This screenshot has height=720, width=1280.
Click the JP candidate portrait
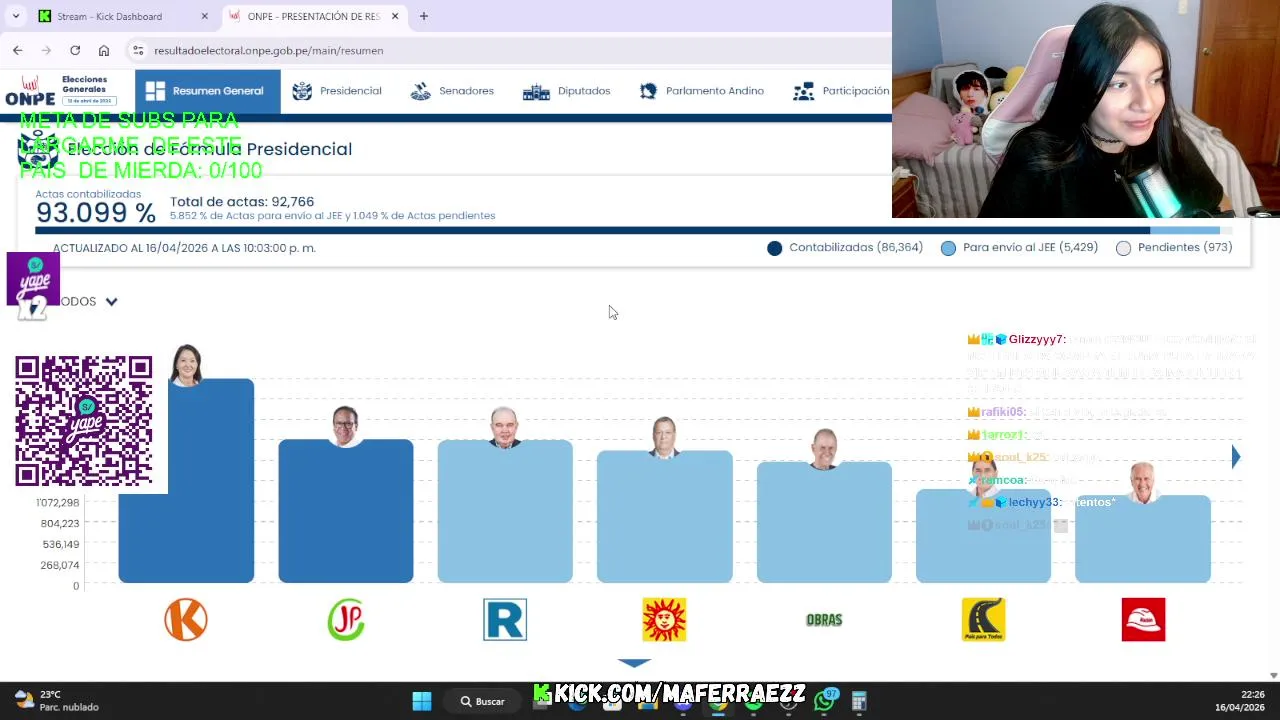point(345,426)
